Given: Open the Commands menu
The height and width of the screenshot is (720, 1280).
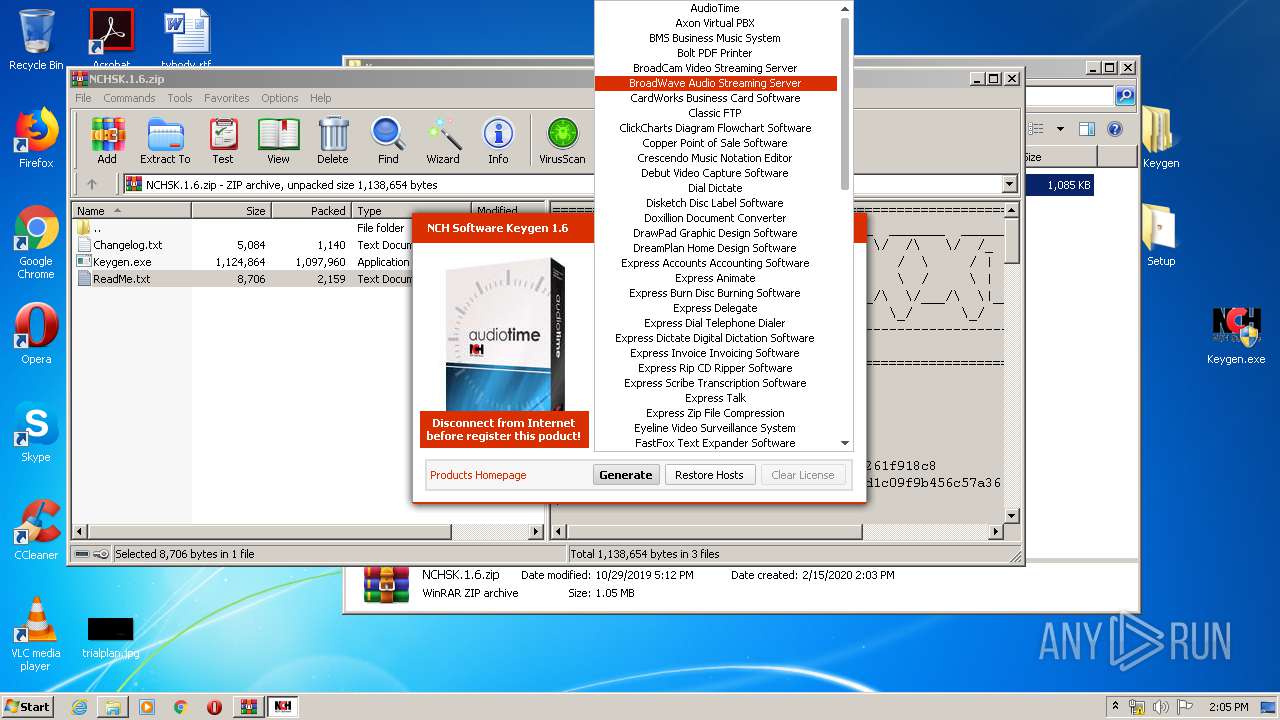Looking at the screenshot, I should [129, 98].
